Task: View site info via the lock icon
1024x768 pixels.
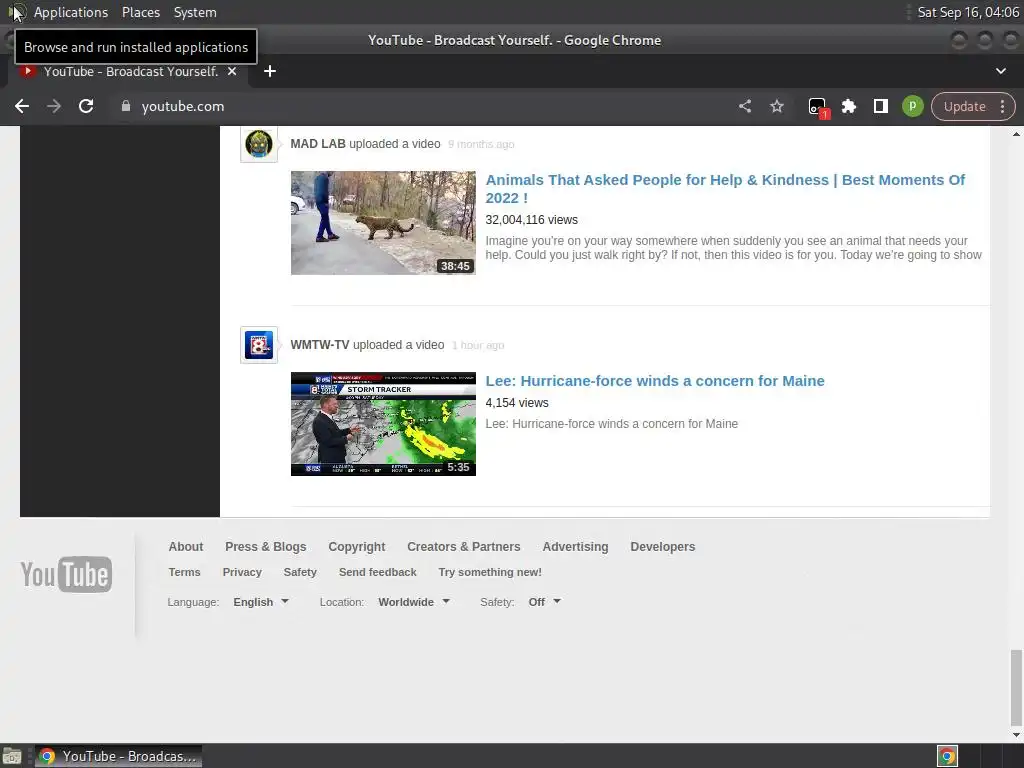Action: tap(126, 106)
